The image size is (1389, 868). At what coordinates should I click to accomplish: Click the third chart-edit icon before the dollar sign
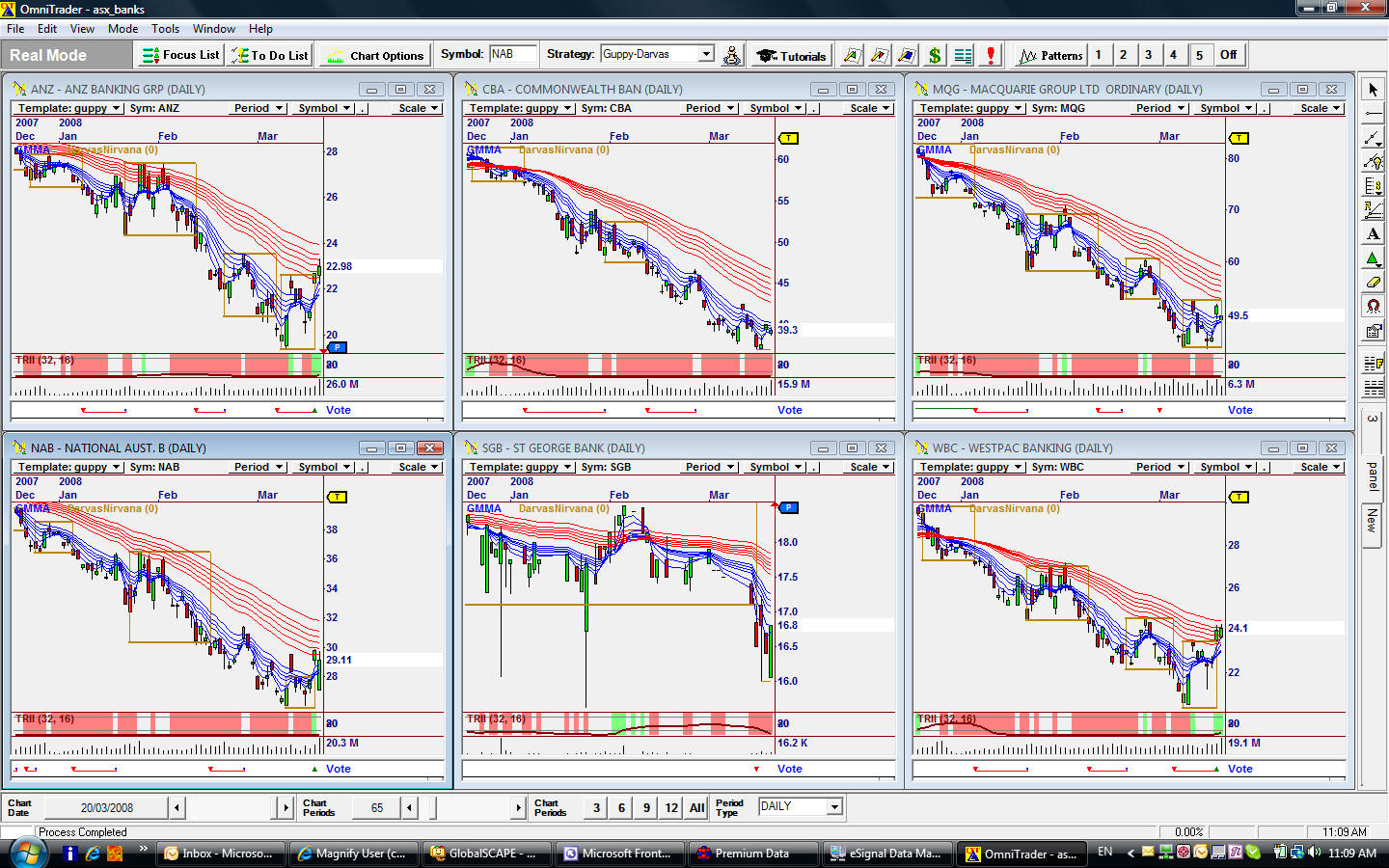(907, 55)
